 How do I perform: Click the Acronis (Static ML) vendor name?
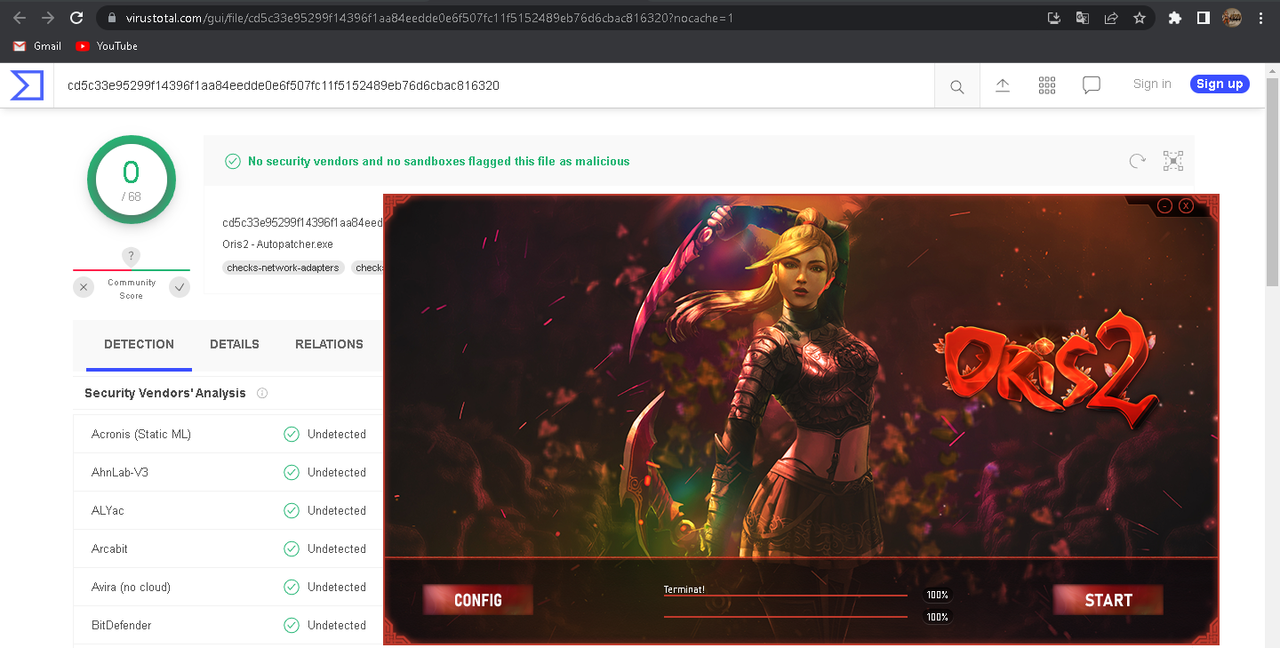141,434
